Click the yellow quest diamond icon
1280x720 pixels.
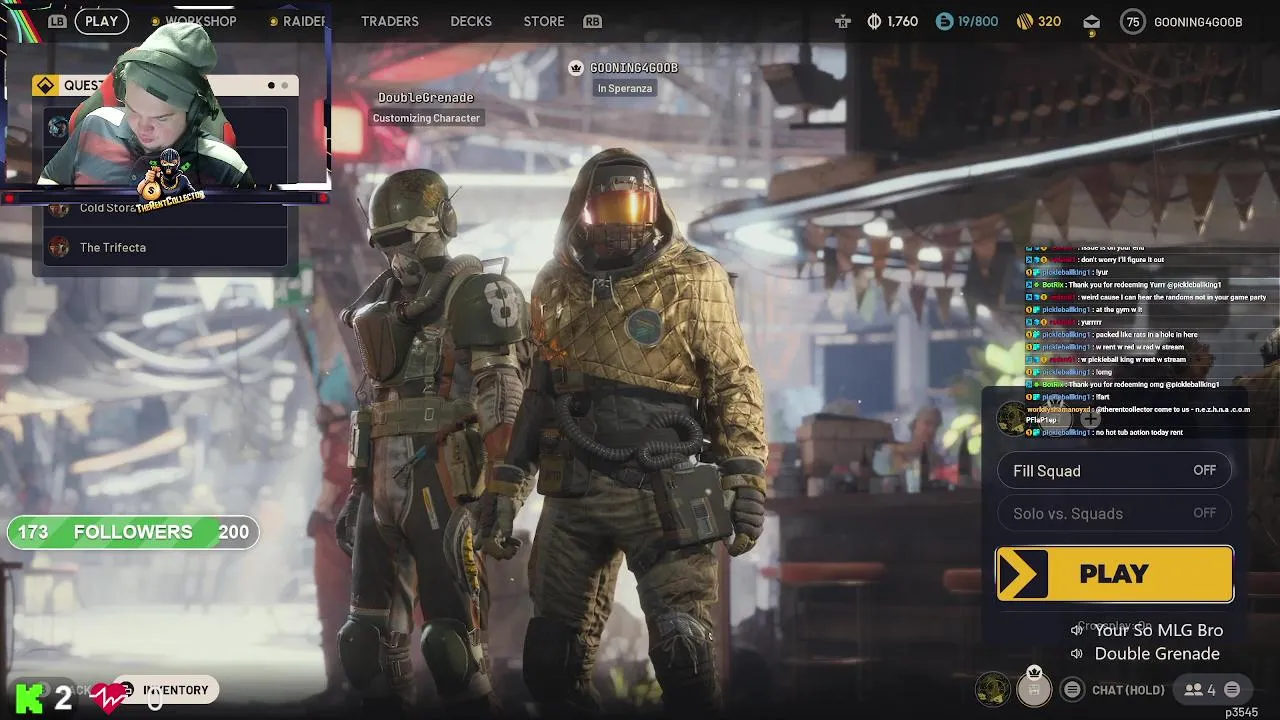click(x=45, y=86)
